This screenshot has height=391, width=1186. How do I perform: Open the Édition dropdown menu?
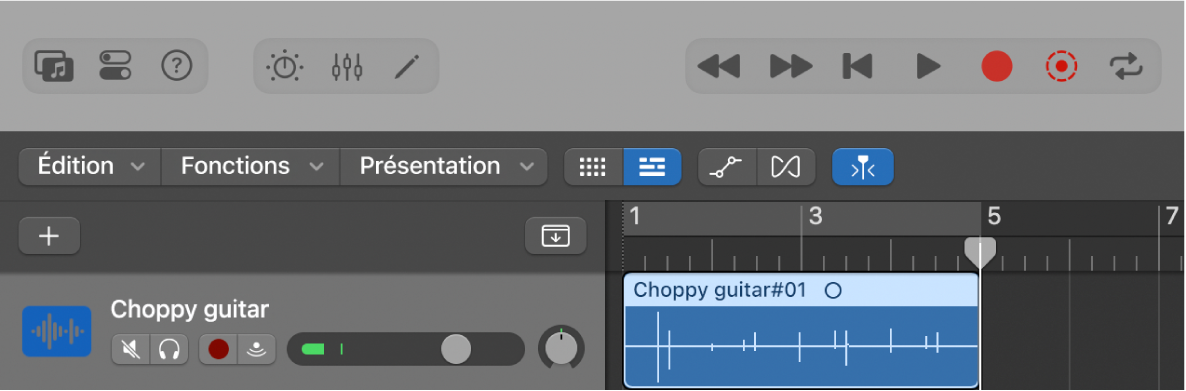pyautogui.click(x=89, y=166)
